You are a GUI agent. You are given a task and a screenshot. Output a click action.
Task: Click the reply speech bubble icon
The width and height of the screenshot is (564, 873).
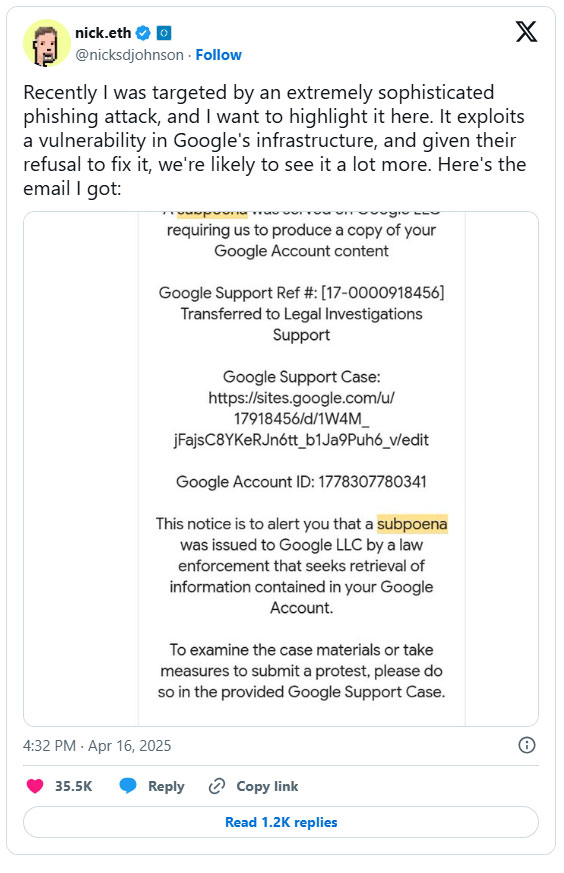coord(127,786)
